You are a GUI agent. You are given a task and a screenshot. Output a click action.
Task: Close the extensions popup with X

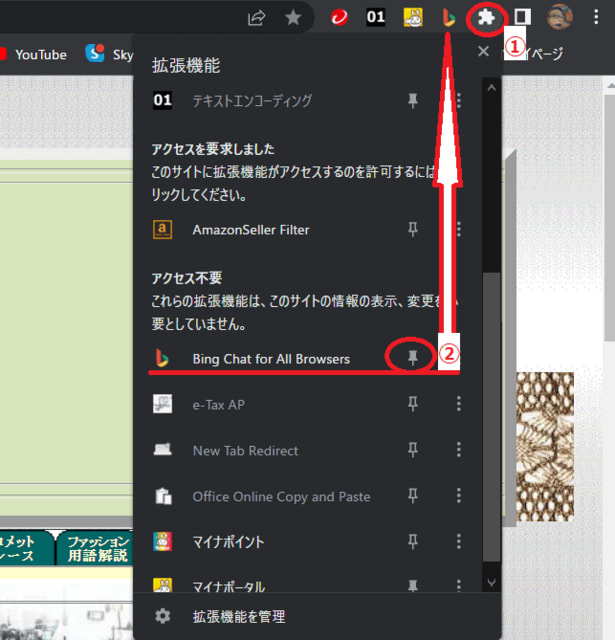[x=483, y=51]
